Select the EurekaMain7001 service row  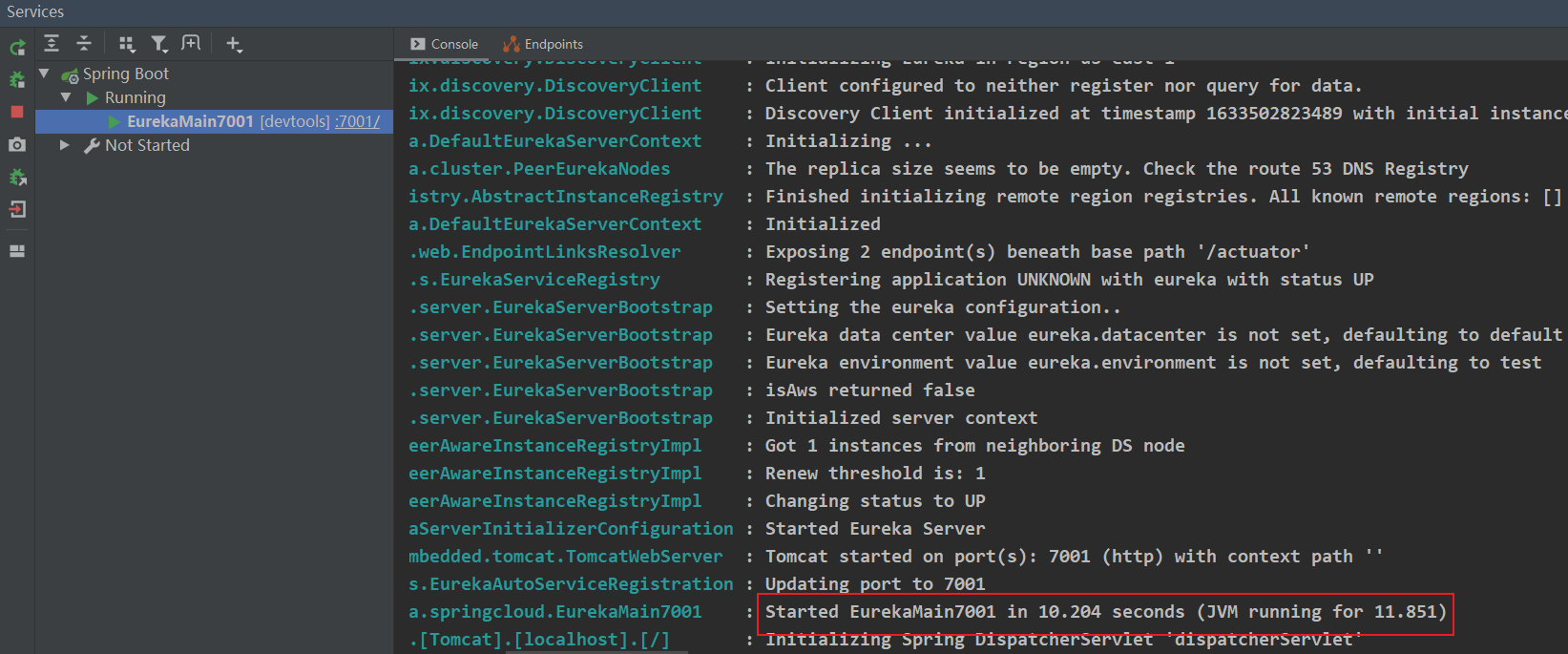[214, 121]
